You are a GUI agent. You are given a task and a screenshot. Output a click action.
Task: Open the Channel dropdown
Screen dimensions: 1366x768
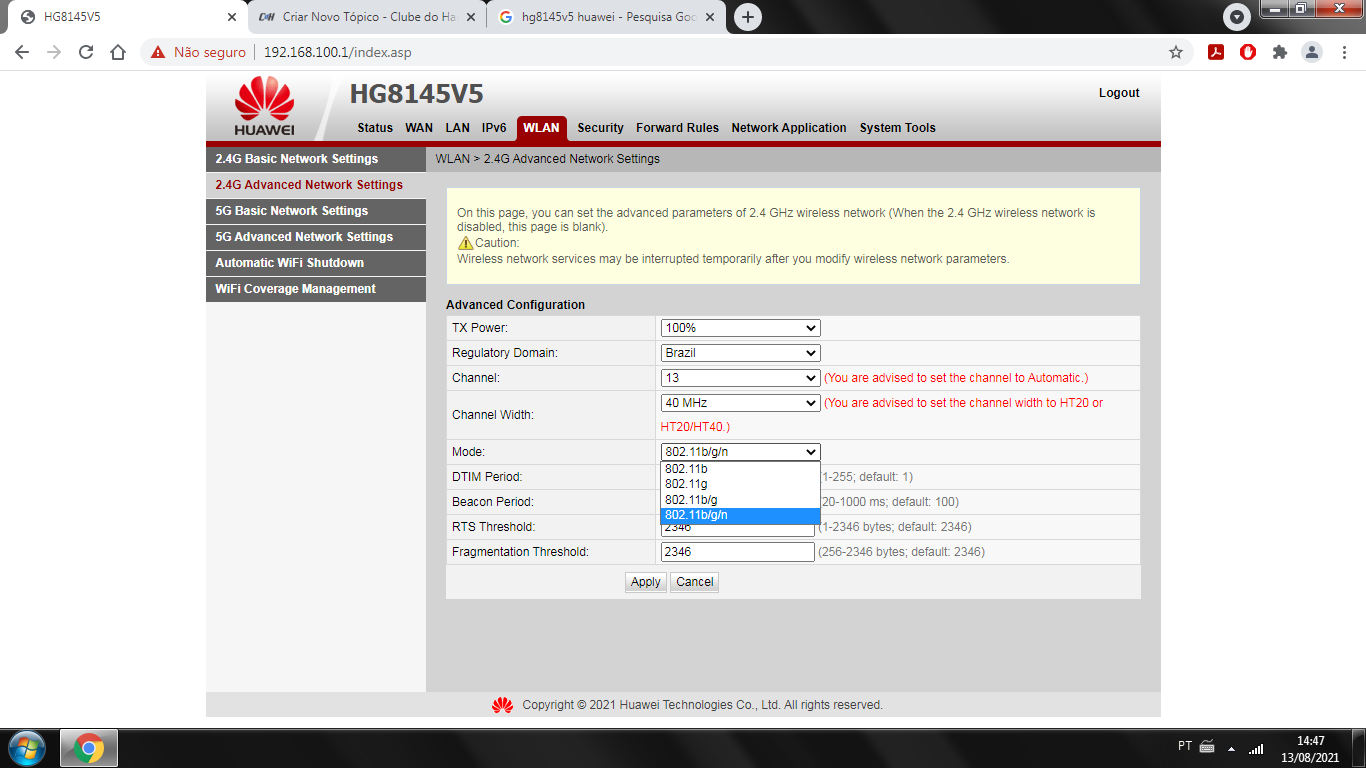click(x=740, y=378)
